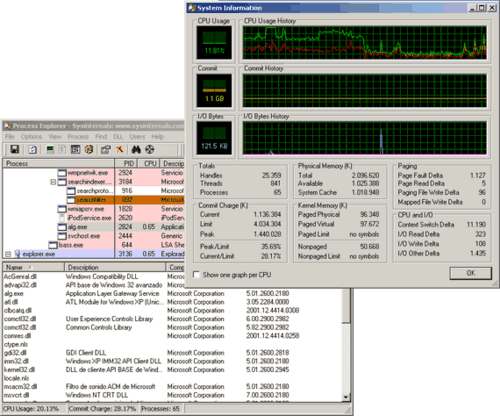Click OK in System Information dialog
Screen dimensions: 500x416
coord(471,273)
